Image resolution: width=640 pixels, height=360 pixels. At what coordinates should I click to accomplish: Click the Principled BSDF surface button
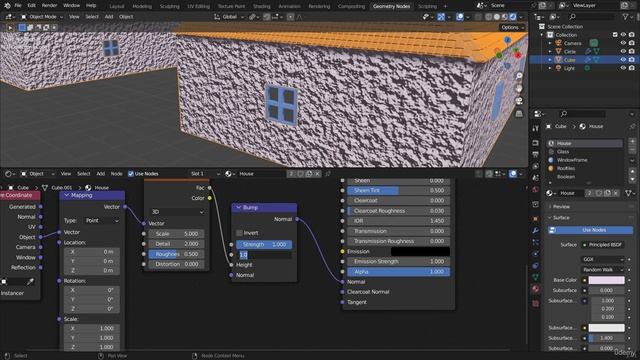603,245
